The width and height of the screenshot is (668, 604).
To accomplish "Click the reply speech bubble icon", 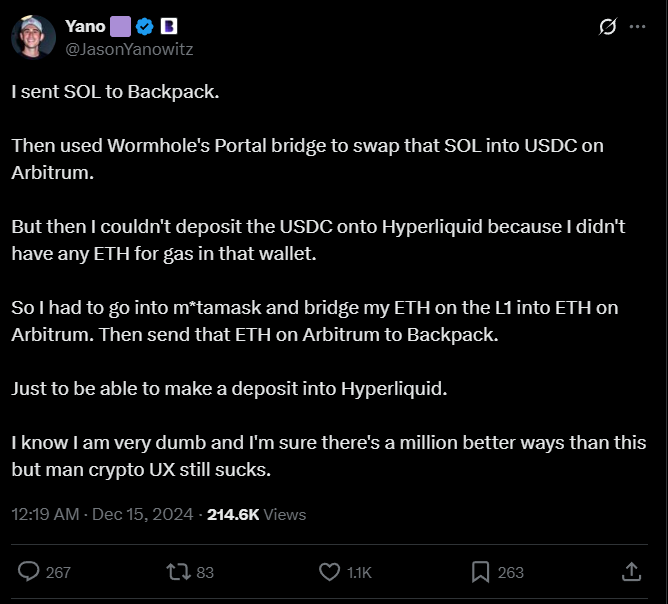I will tap(30, 572).
